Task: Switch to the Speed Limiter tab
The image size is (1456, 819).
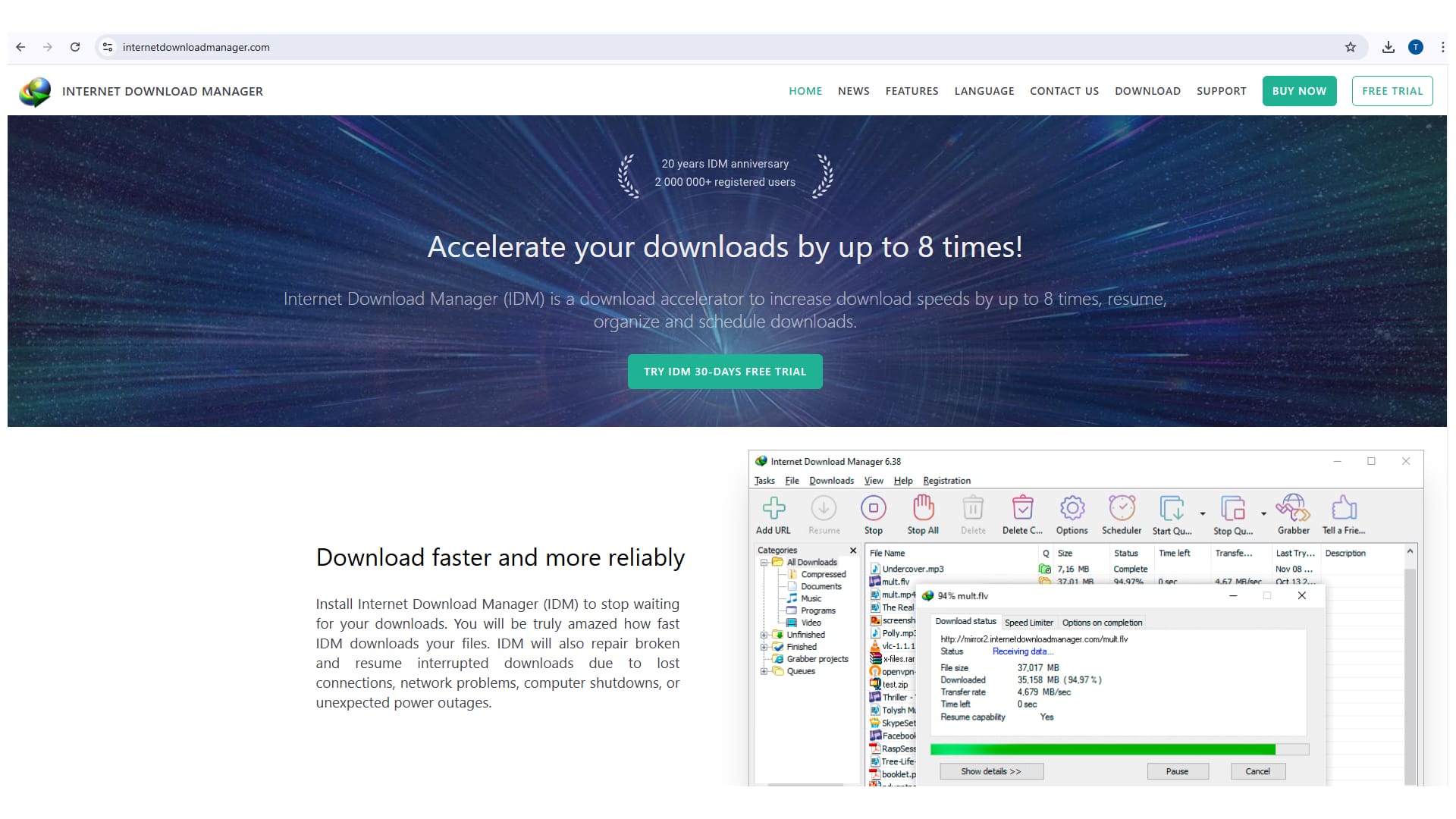Action: [x=1029, y=623]
